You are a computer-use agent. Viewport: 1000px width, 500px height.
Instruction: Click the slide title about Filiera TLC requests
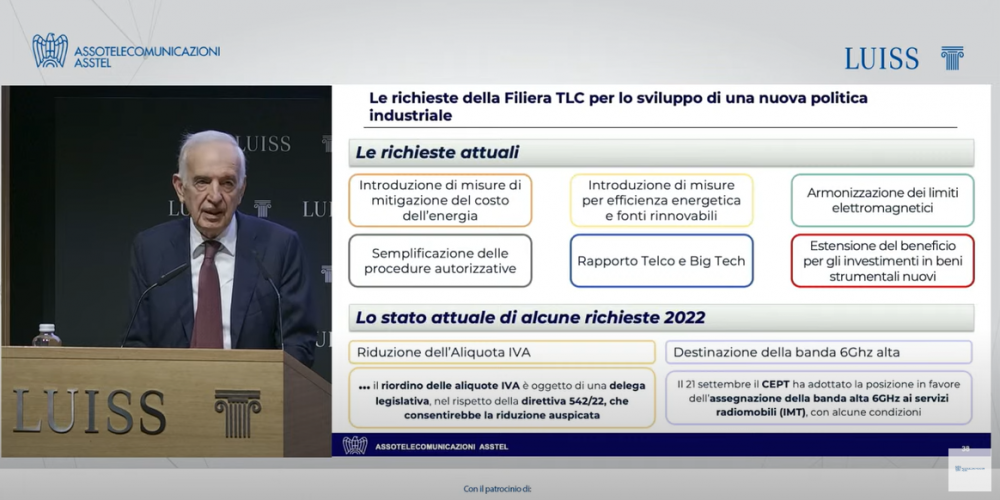618,107
